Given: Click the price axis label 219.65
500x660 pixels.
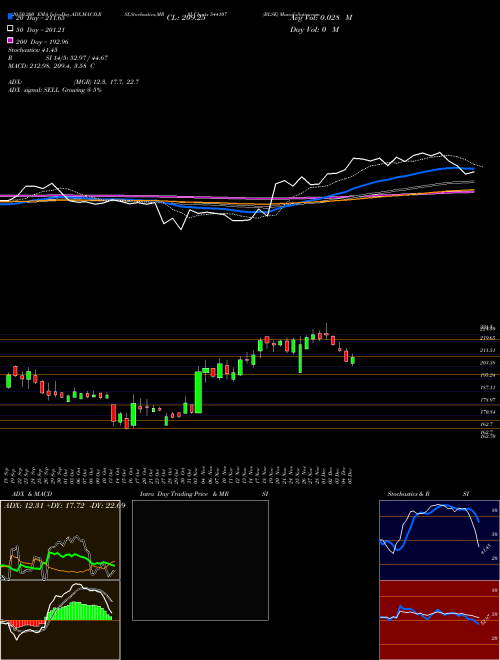Looking at the screenshot, I should click(488, 338).
